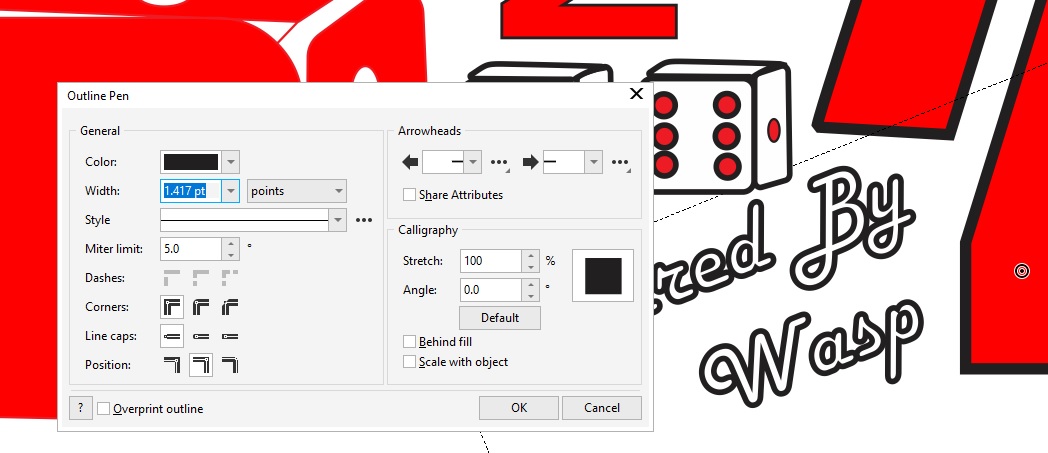Screen dimensions: 1048x453
Task: Enable Share Attributes checkbox
Action: click(x=409, y=195)
